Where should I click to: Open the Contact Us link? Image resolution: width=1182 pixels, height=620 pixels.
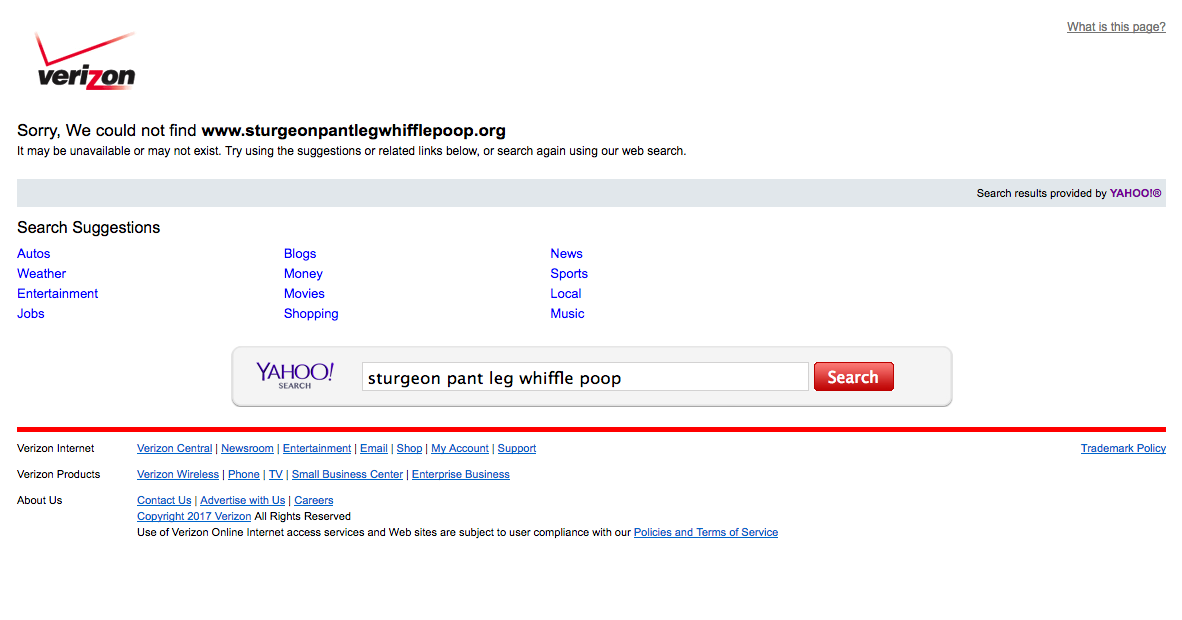(x=164, y=500)
